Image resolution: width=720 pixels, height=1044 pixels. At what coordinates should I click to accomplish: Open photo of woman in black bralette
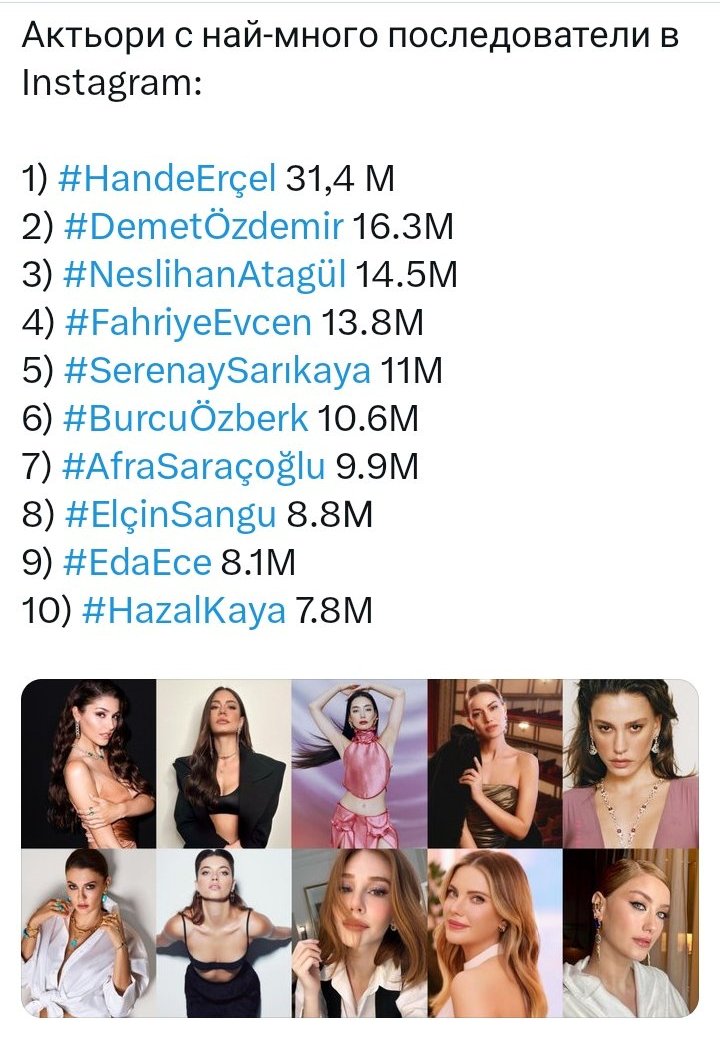coord(224,933)
